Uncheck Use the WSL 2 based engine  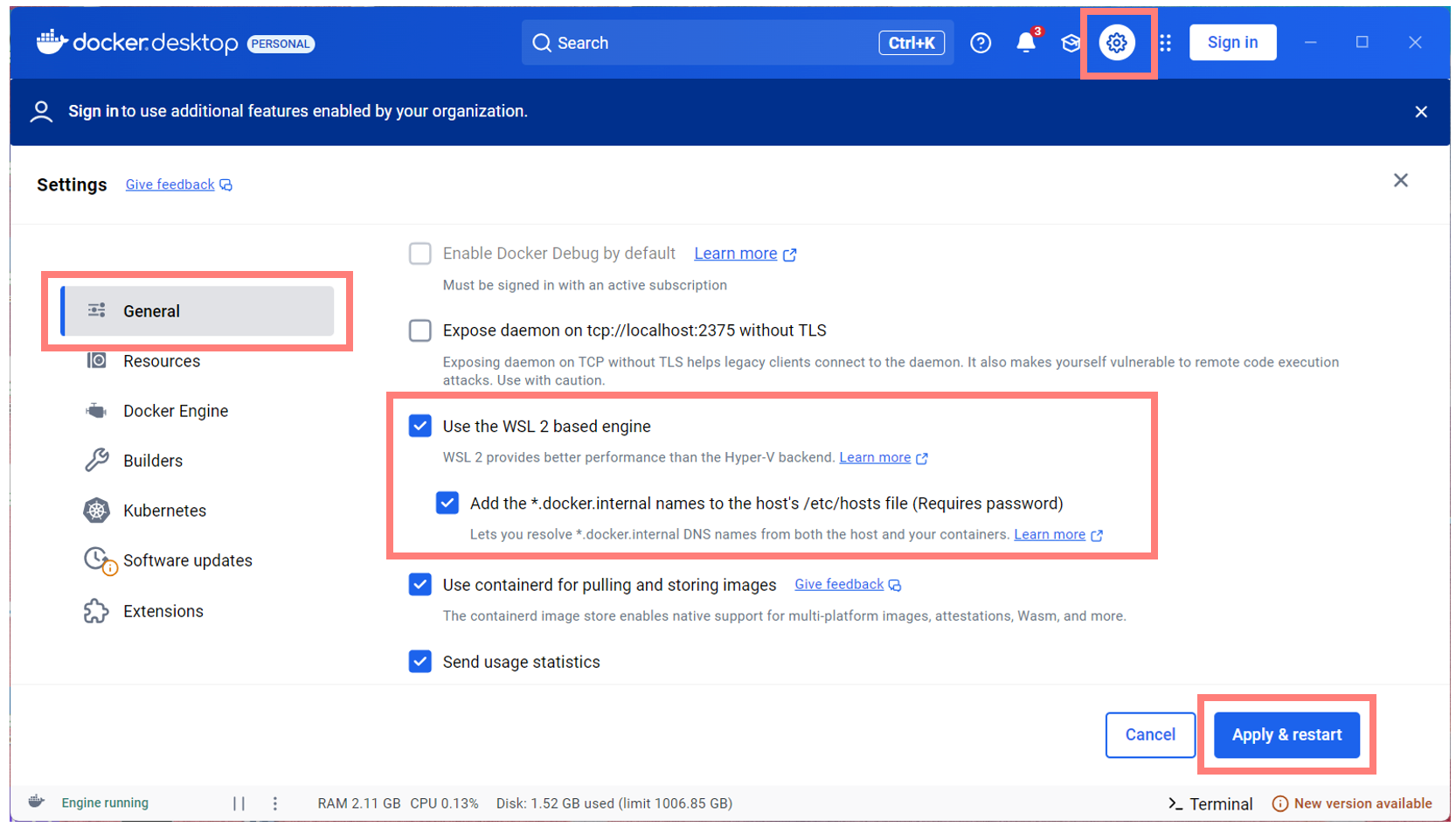click(420, 426)
